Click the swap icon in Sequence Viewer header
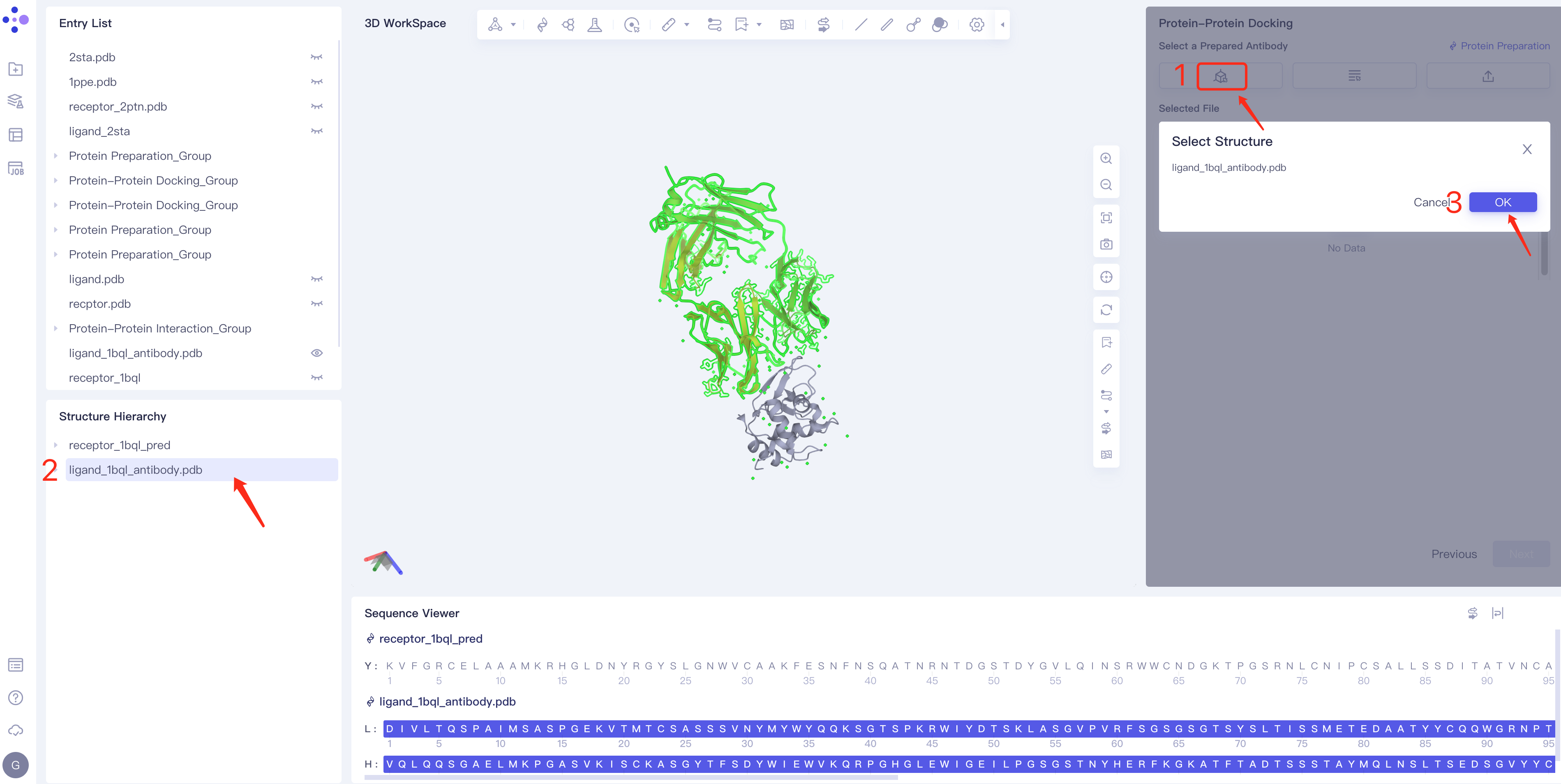 1473,613
